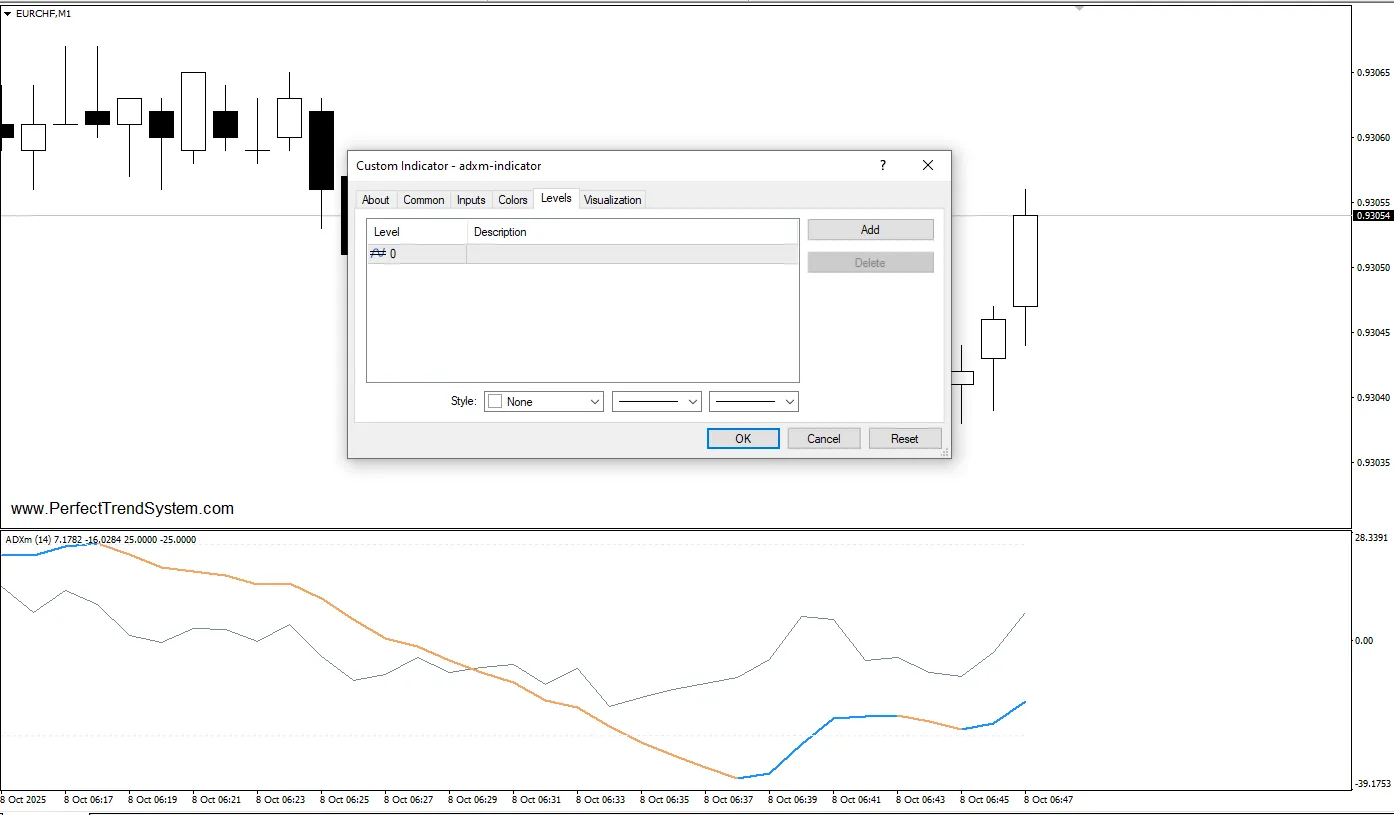1394x815 pixels.
Task: Open the Visualization tab
Action: (612, 200)
